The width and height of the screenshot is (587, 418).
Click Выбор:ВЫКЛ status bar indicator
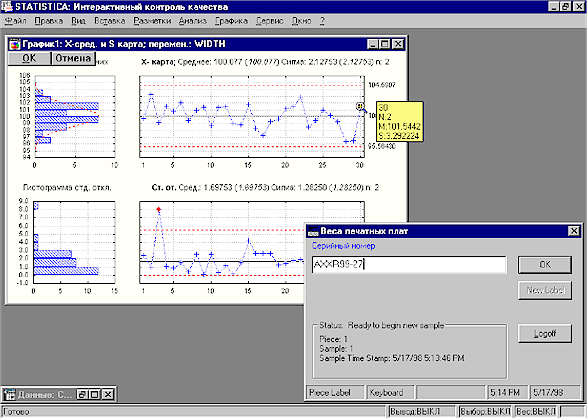click(486, 412)
